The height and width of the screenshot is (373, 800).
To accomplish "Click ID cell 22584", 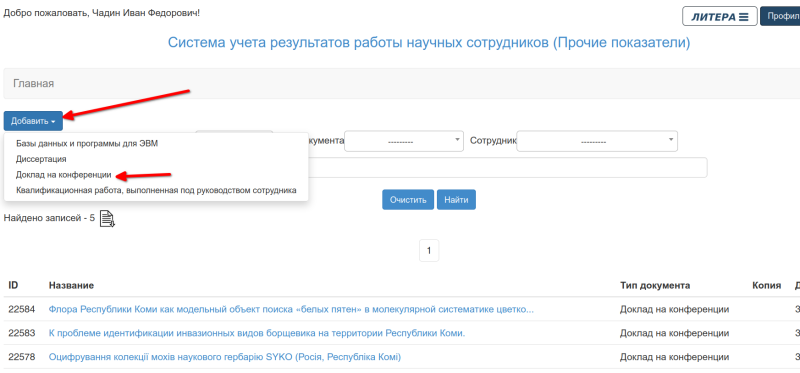I will click(21, 309).
